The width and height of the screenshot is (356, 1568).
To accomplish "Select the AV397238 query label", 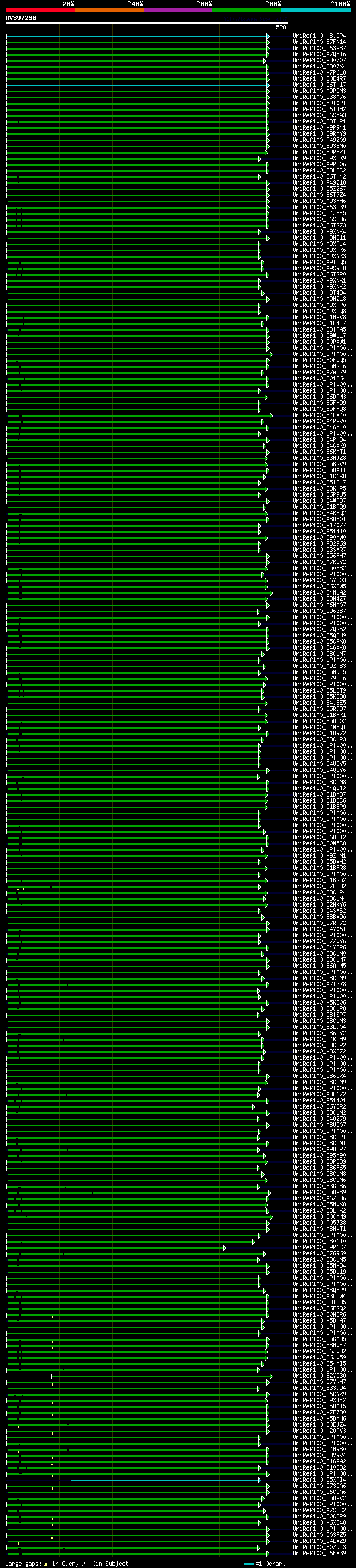I will (21, 18).
